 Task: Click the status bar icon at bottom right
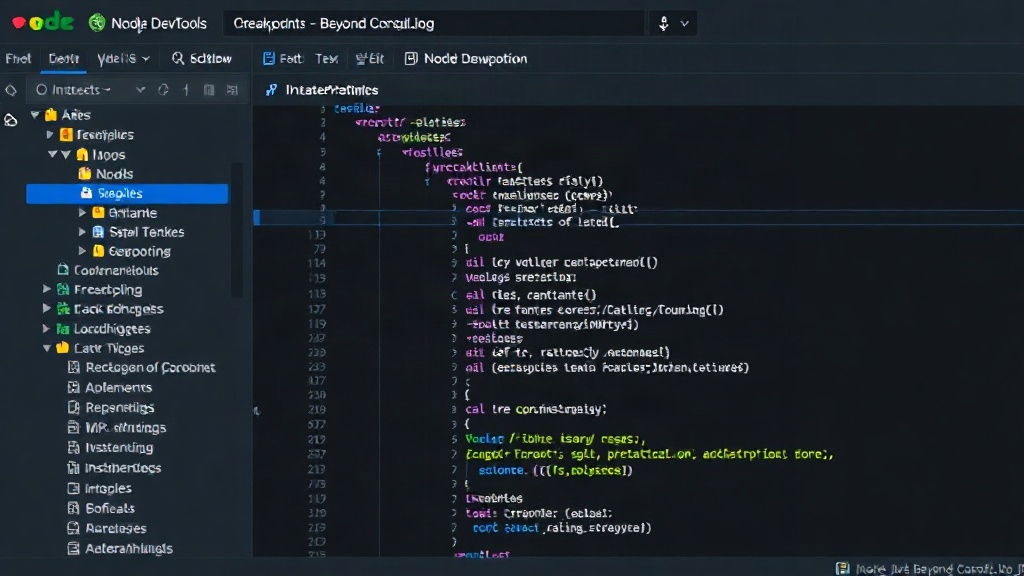[x=842, y=568]
